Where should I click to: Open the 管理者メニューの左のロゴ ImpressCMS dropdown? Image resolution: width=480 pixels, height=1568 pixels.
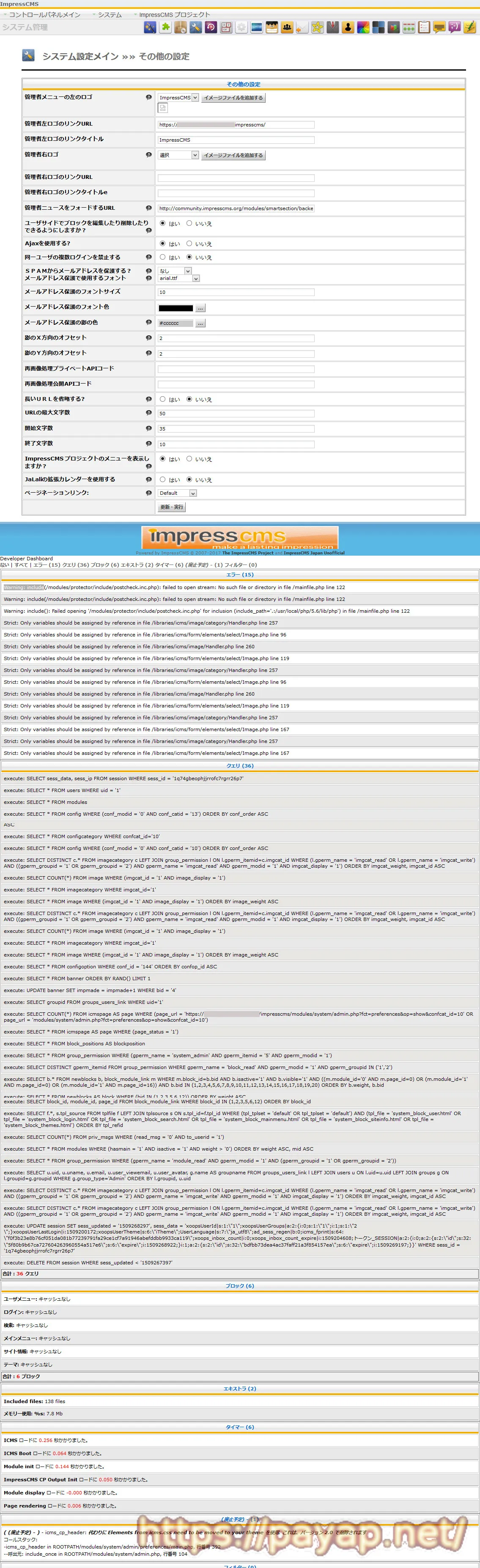[x=178, y=97]
